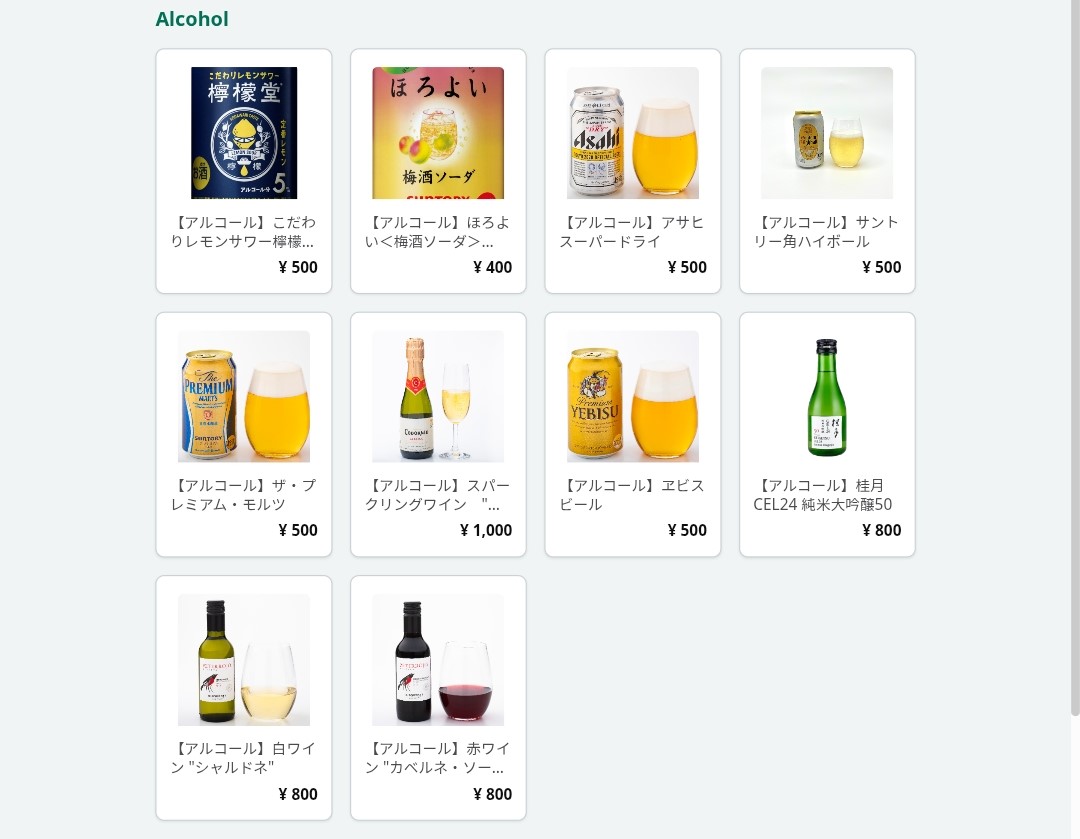Select the Horoyoi plum soda image
The image size is (1080, 839).
pyautogui.click(x=438, y=133)
